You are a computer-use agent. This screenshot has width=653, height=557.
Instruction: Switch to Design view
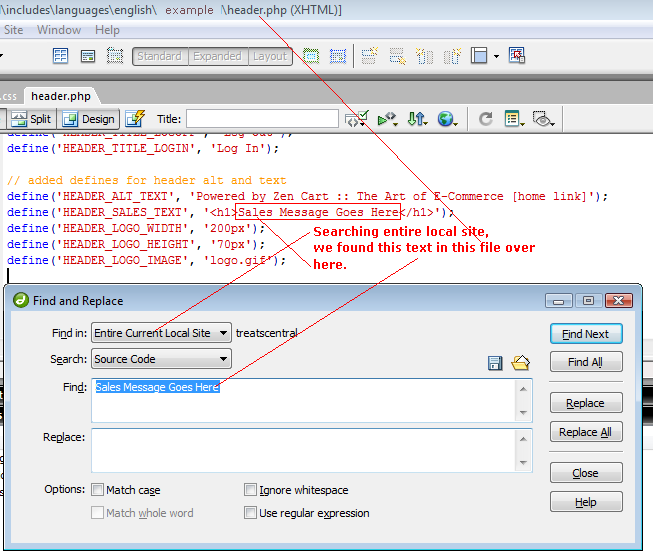pos(88,119)
